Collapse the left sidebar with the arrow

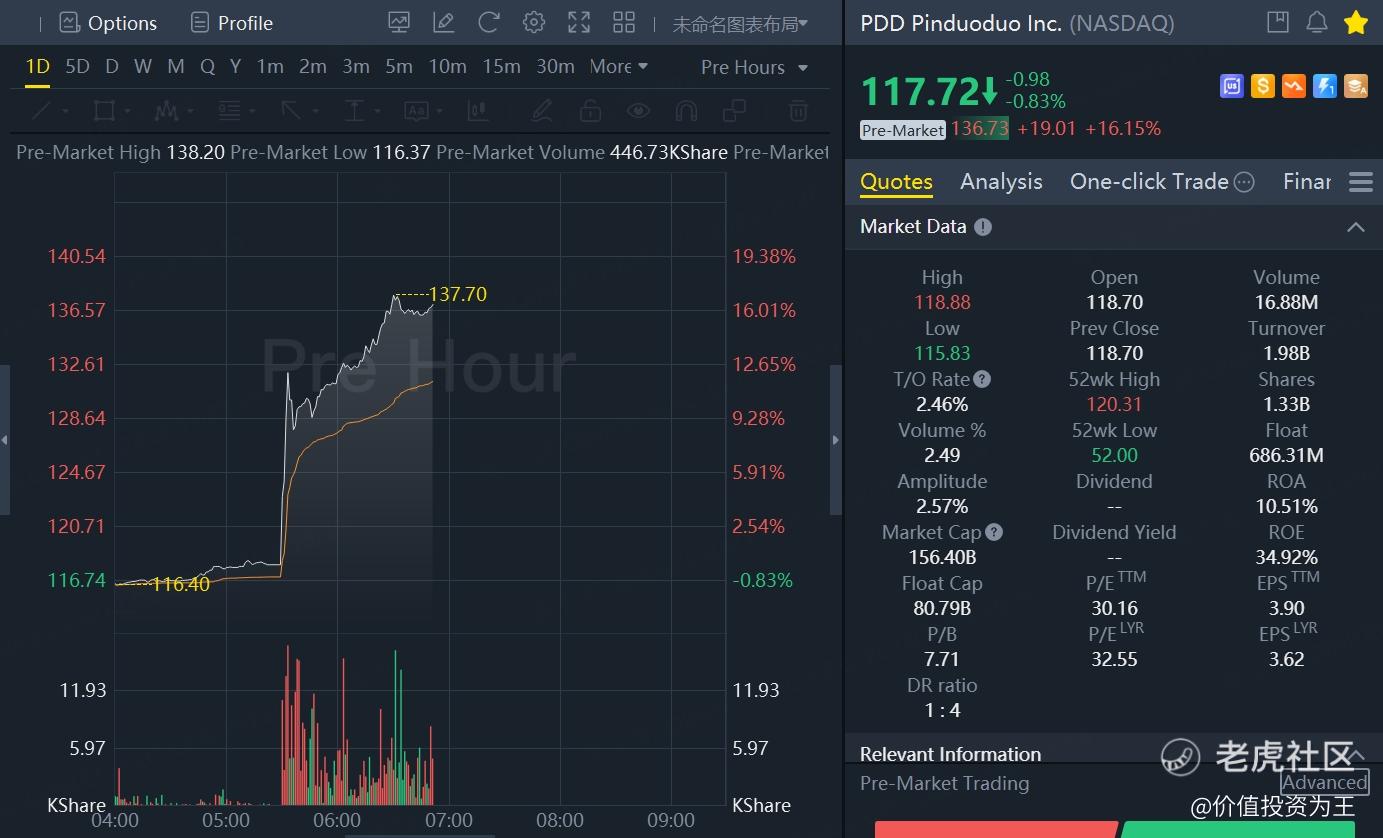[x=5, y=439]
